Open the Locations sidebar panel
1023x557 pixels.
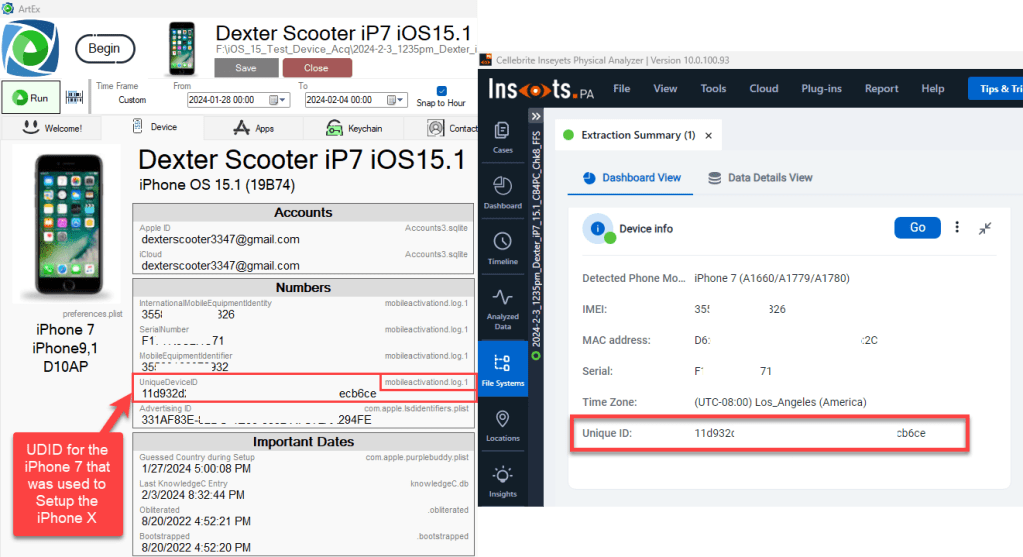502,425
